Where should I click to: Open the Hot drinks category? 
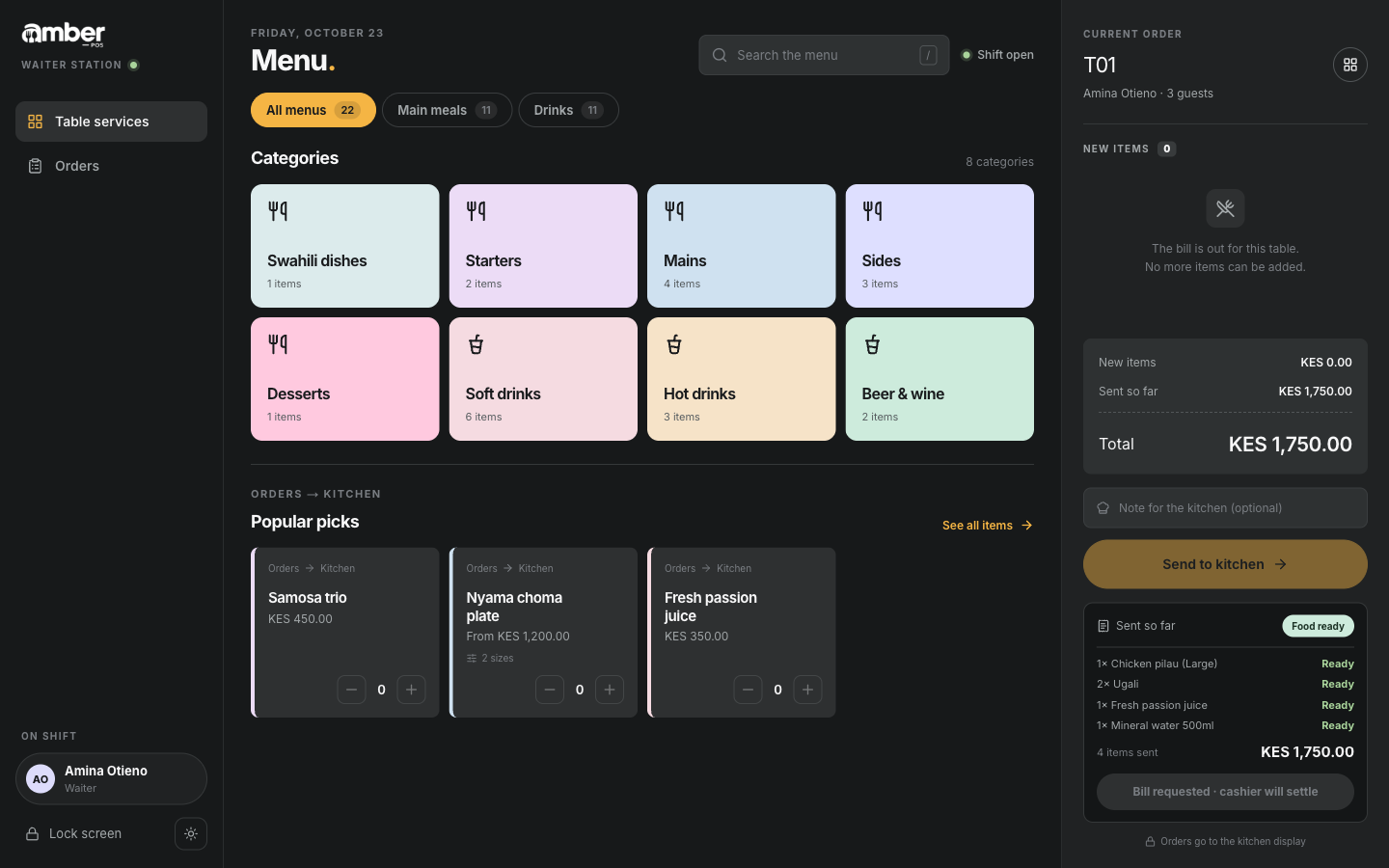pos(742,379)
